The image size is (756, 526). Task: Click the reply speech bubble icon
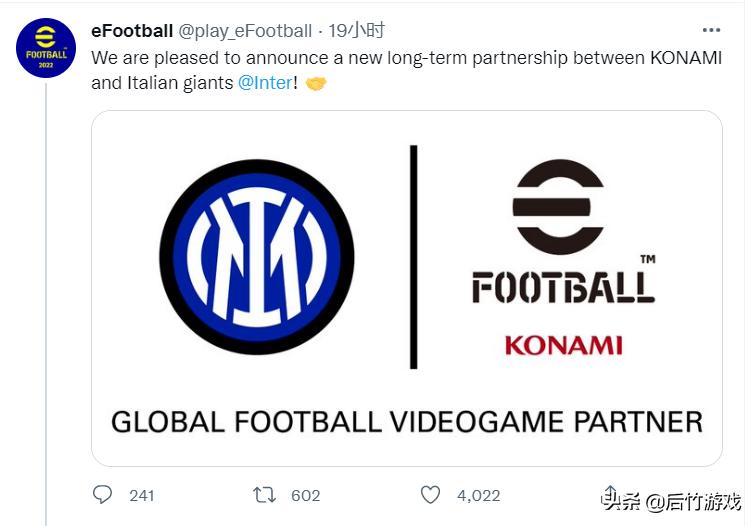103,495
